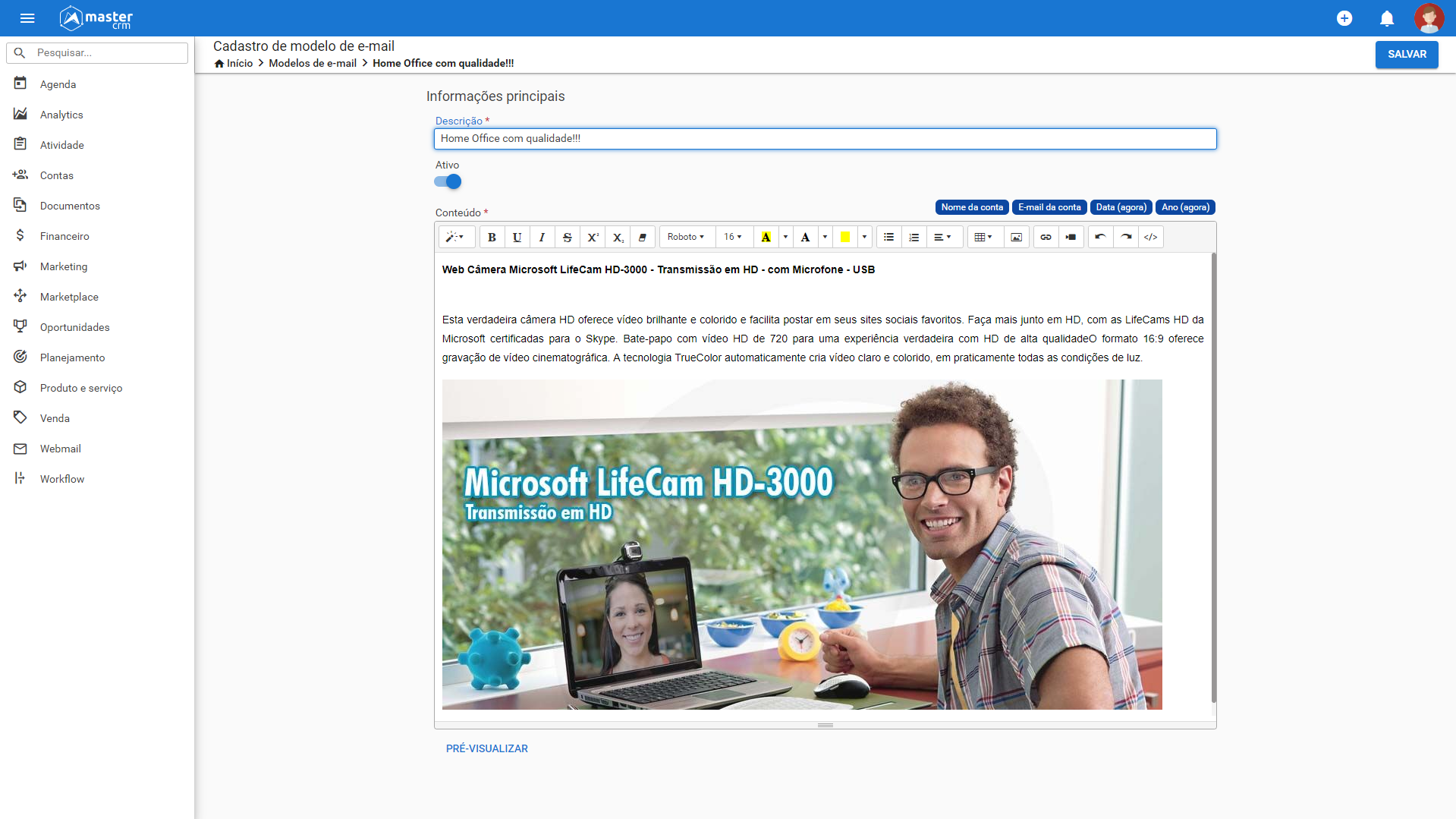Apply subscript formatting
The height and width of the screenshot is (819, 1456).
coord(618,237)
